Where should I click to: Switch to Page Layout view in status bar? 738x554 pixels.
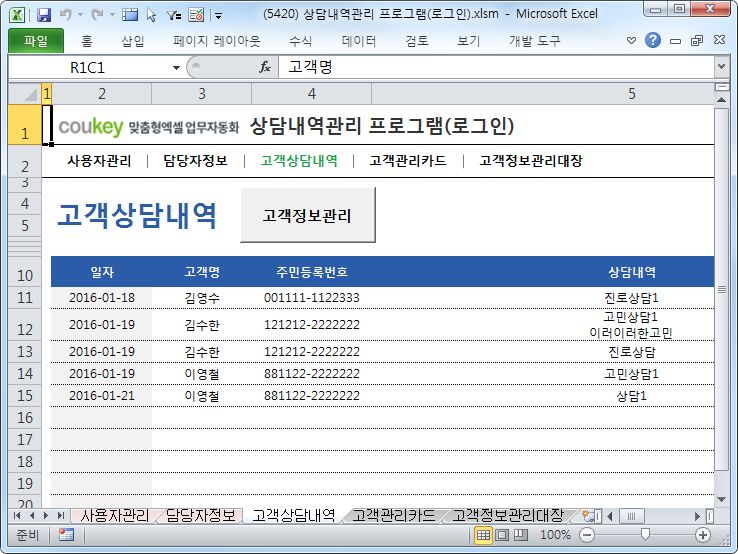point(502,535)
